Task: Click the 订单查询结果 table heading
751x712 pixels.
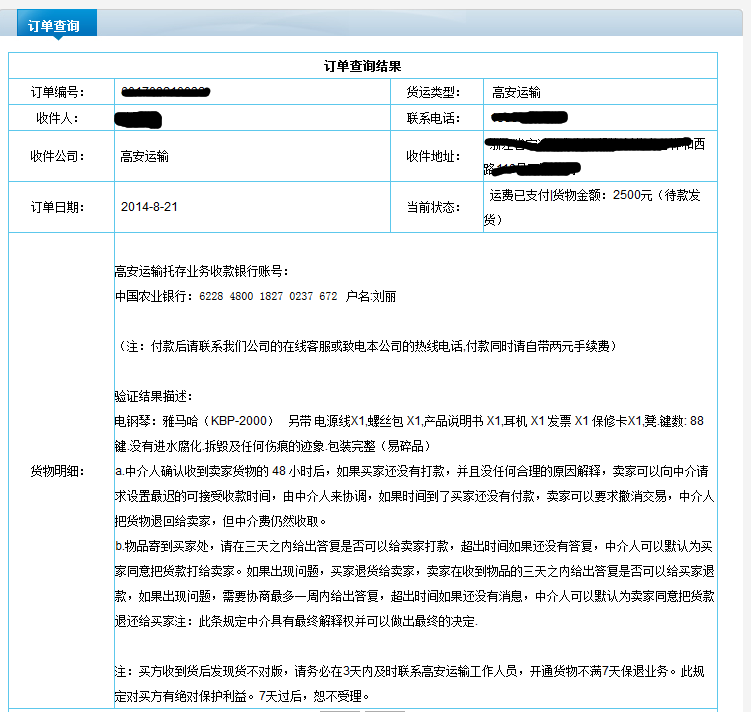Action: (x=363, y=67)
